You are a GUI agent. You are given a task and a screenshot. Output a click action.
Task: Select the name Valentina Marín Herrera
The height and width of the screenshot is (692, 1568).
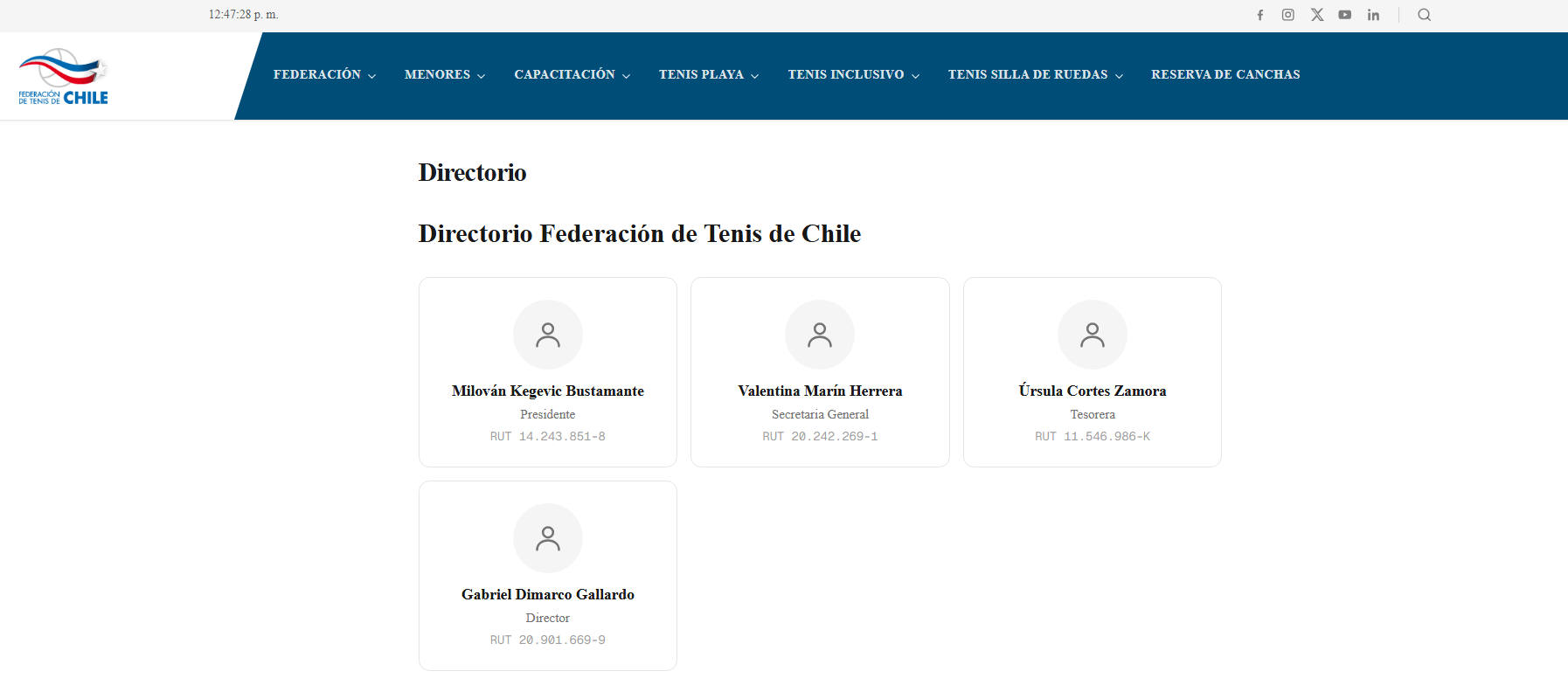pos(820,391)
